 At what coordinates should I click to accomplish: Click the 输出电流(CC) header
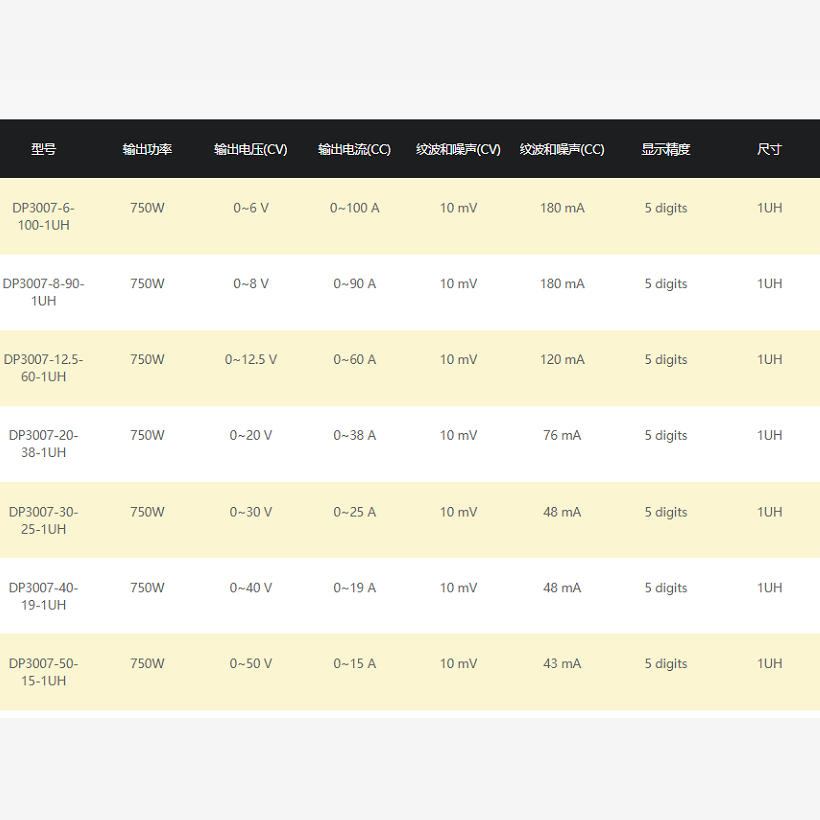(355, 149)
